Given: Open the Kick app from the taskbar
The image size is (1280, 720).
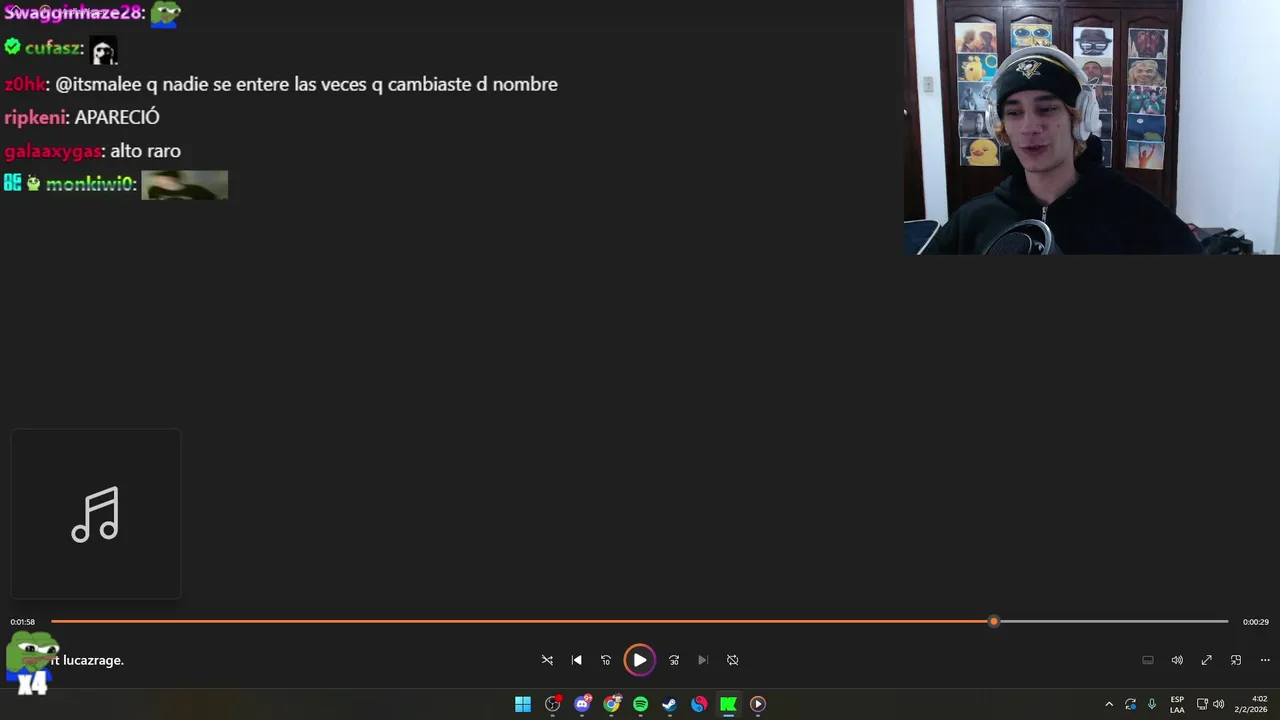Looking at the screenshot, I should pos(728,704).
